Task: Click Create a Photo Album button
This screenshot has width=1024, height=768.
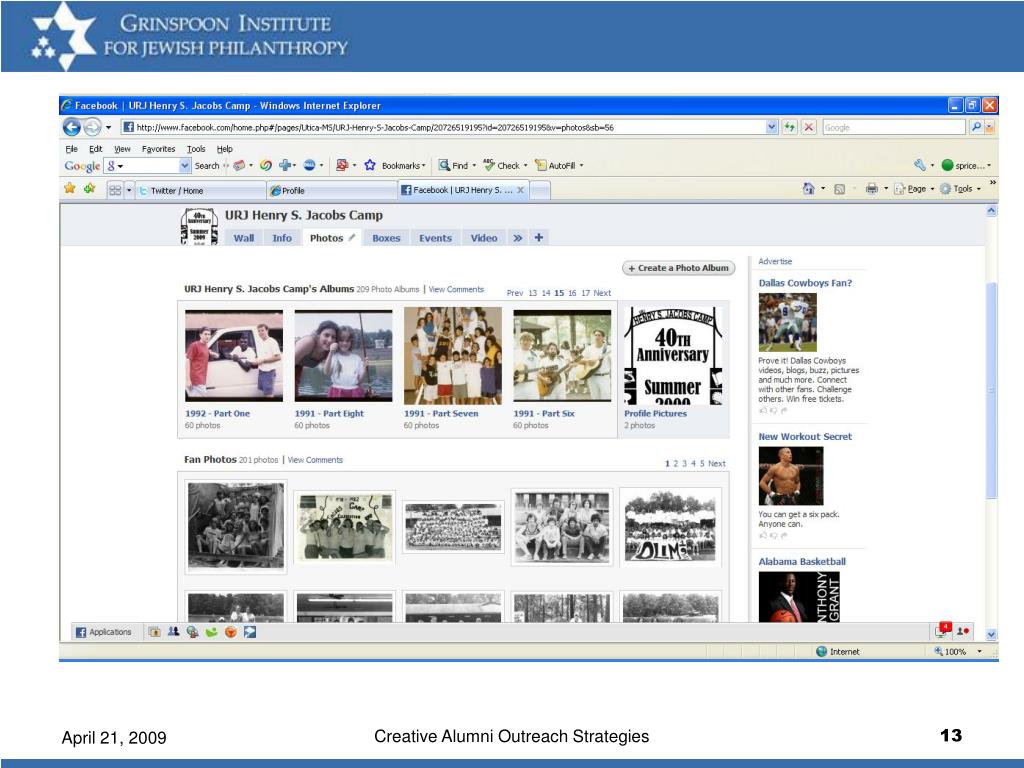Action: click(679, 268)
